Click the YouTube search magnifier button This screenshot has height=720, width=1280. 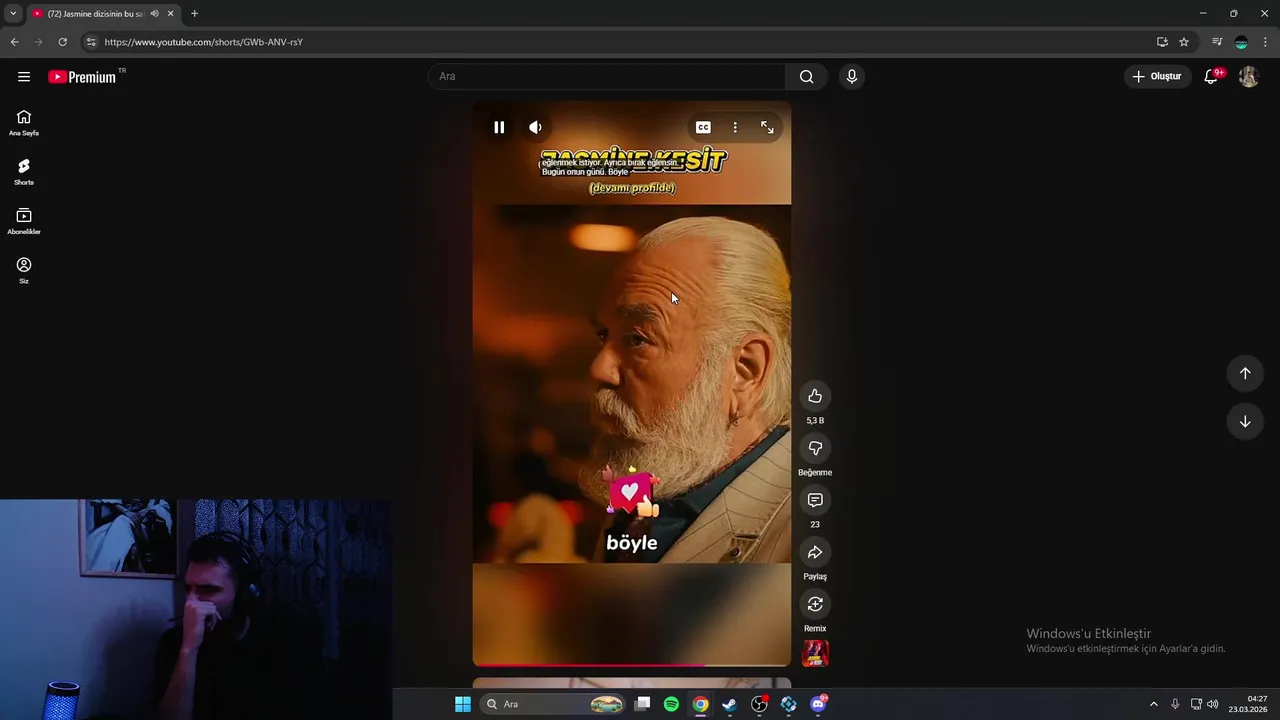point(806,76)
